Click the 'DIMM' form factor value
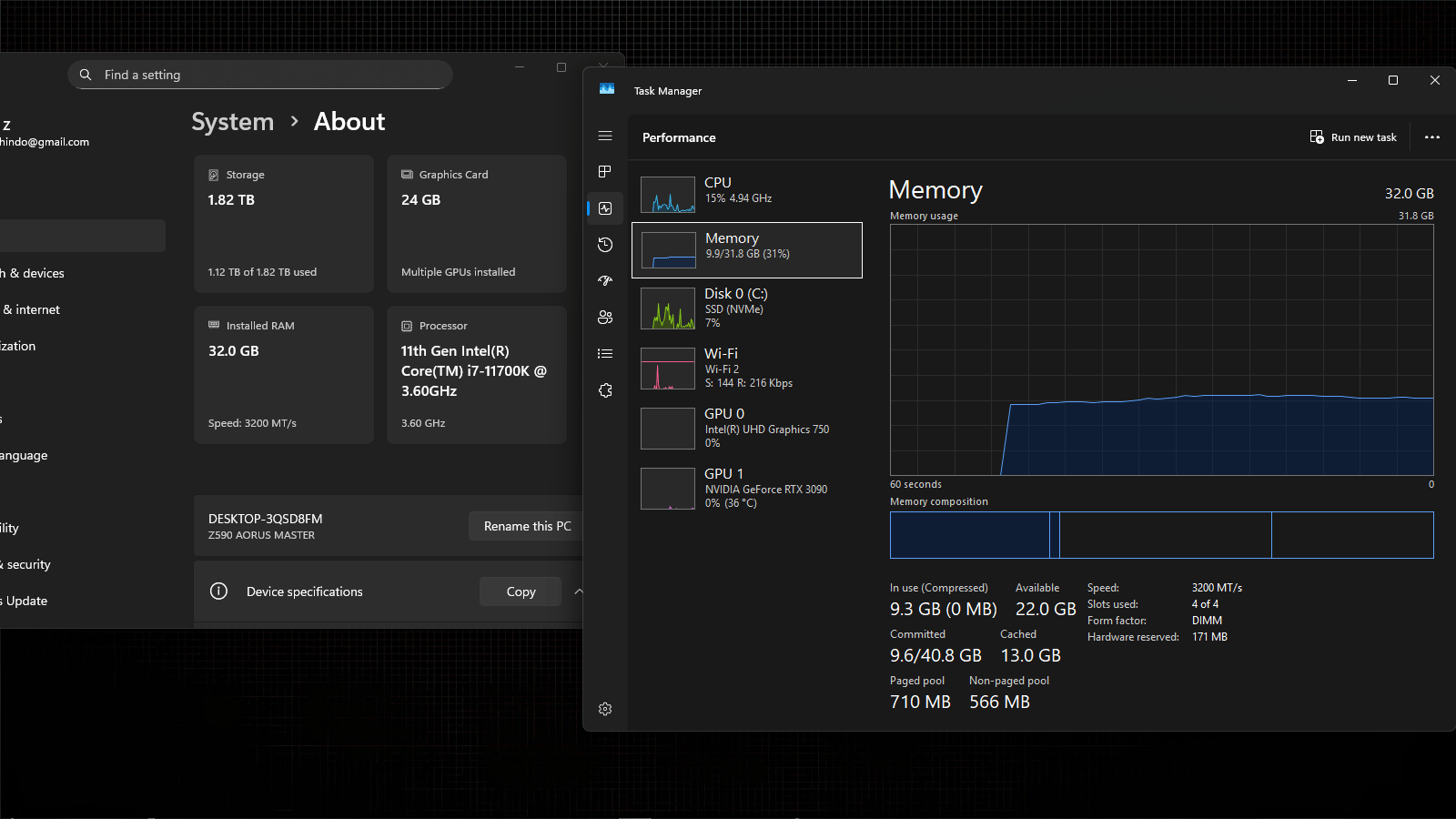This screenshot has width=1456, height=819. coord(1207,621)
